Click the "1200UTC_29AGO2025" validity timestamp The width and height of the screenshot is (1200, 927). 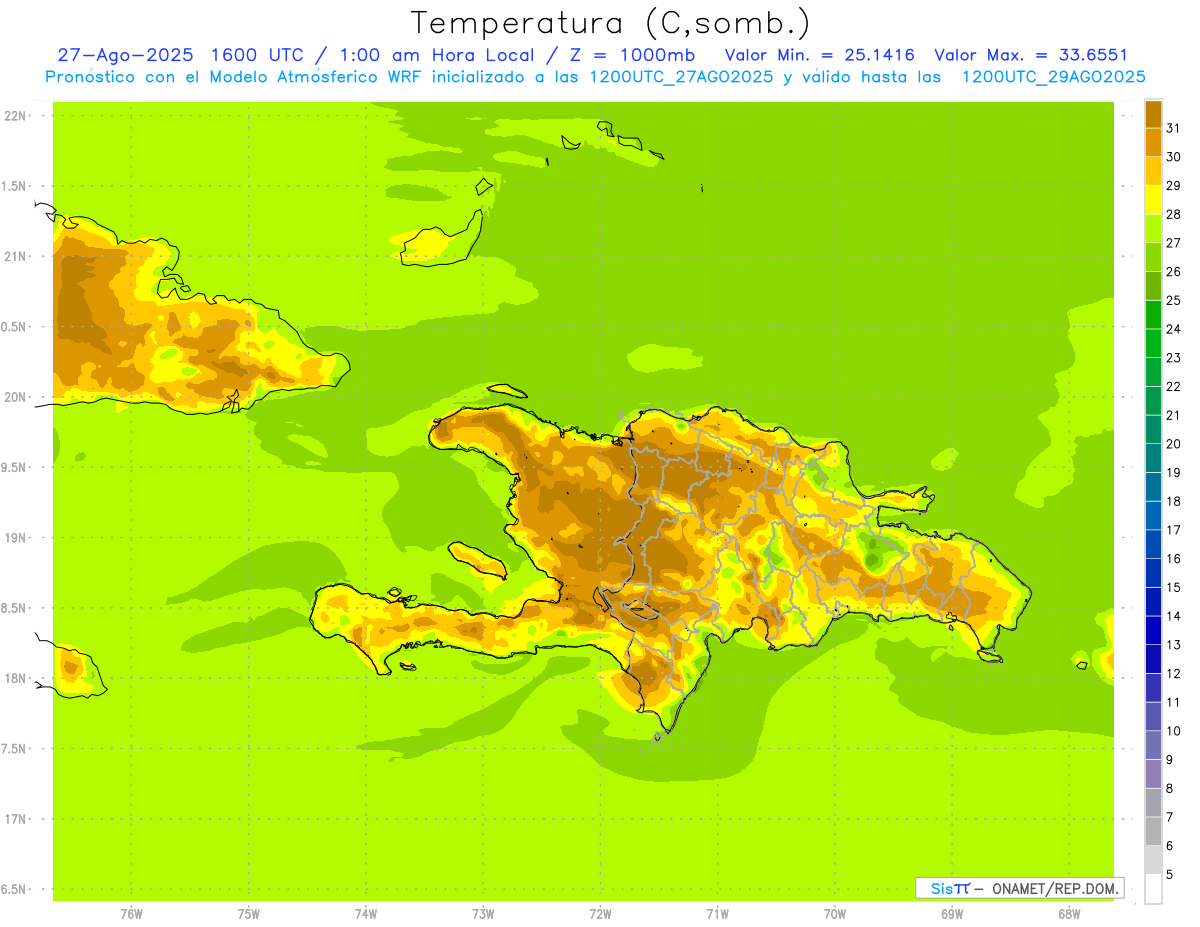tap(1053, 77)
